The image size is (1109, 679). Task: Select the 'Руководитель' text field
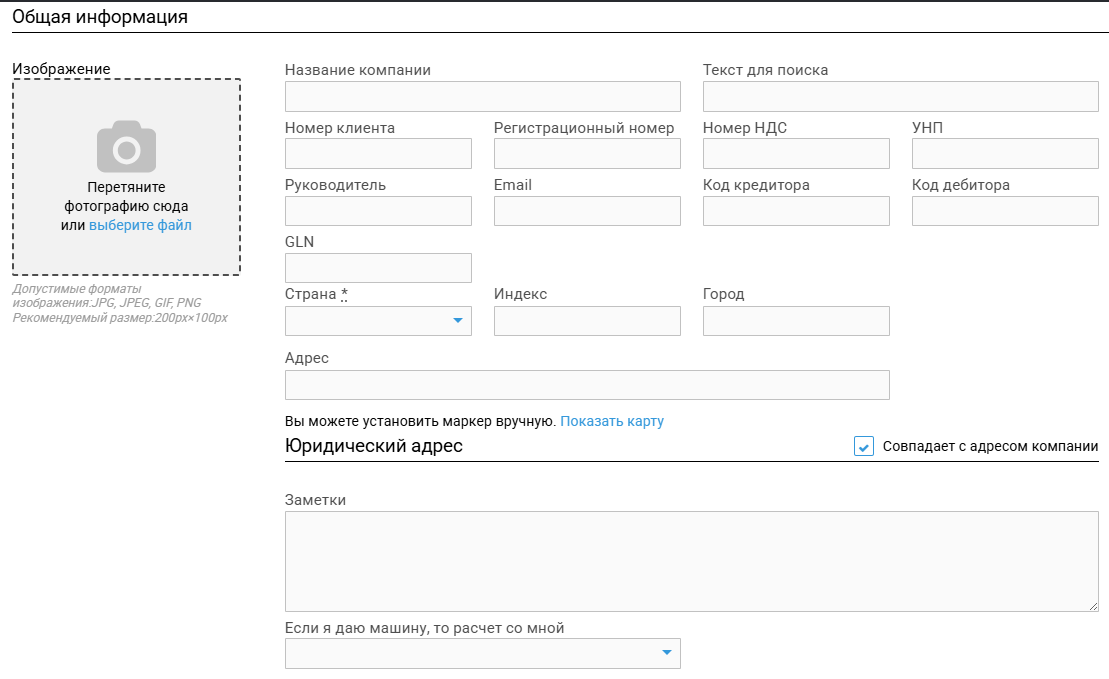tap(378, 211)
